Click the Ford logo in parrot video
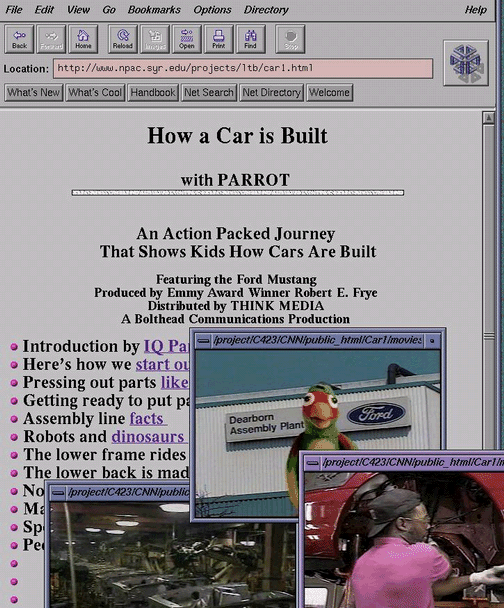This screenshot has width=504, height=608. point(376,415)
